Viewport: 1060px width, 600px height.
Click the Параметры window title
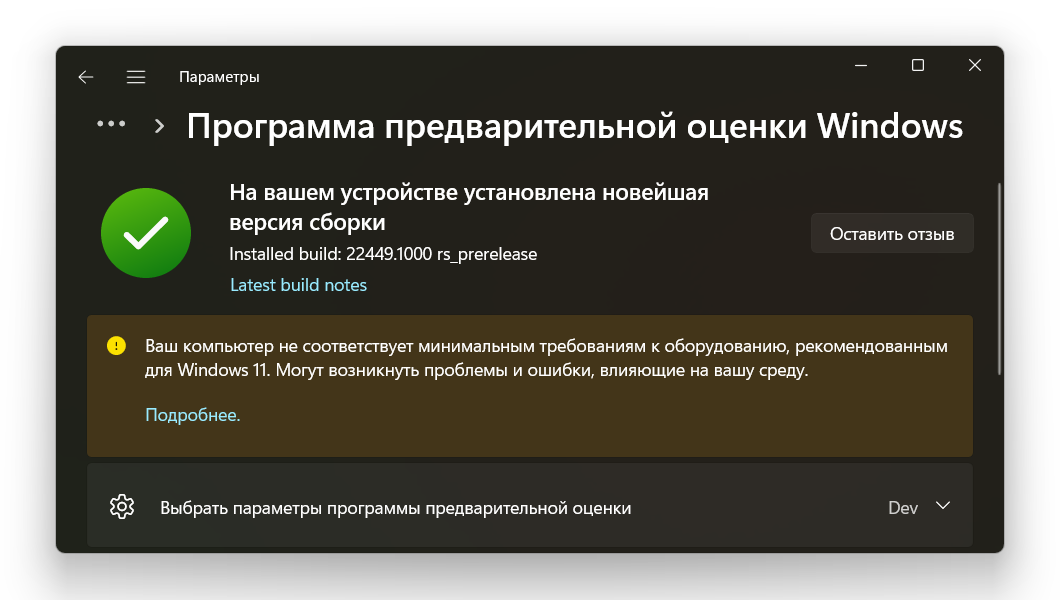coord(219,77)
